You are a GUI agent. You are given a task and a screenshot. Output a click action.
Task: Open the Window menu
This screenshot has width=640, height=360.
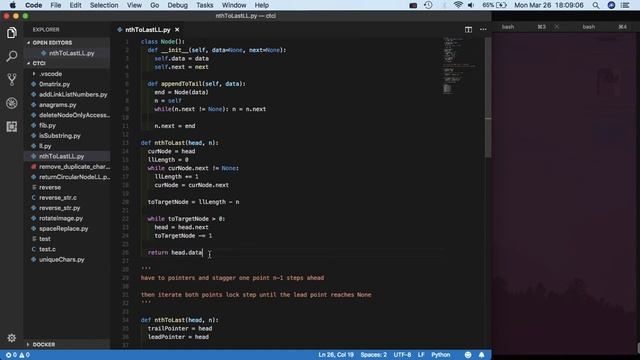tap(234, 5)
